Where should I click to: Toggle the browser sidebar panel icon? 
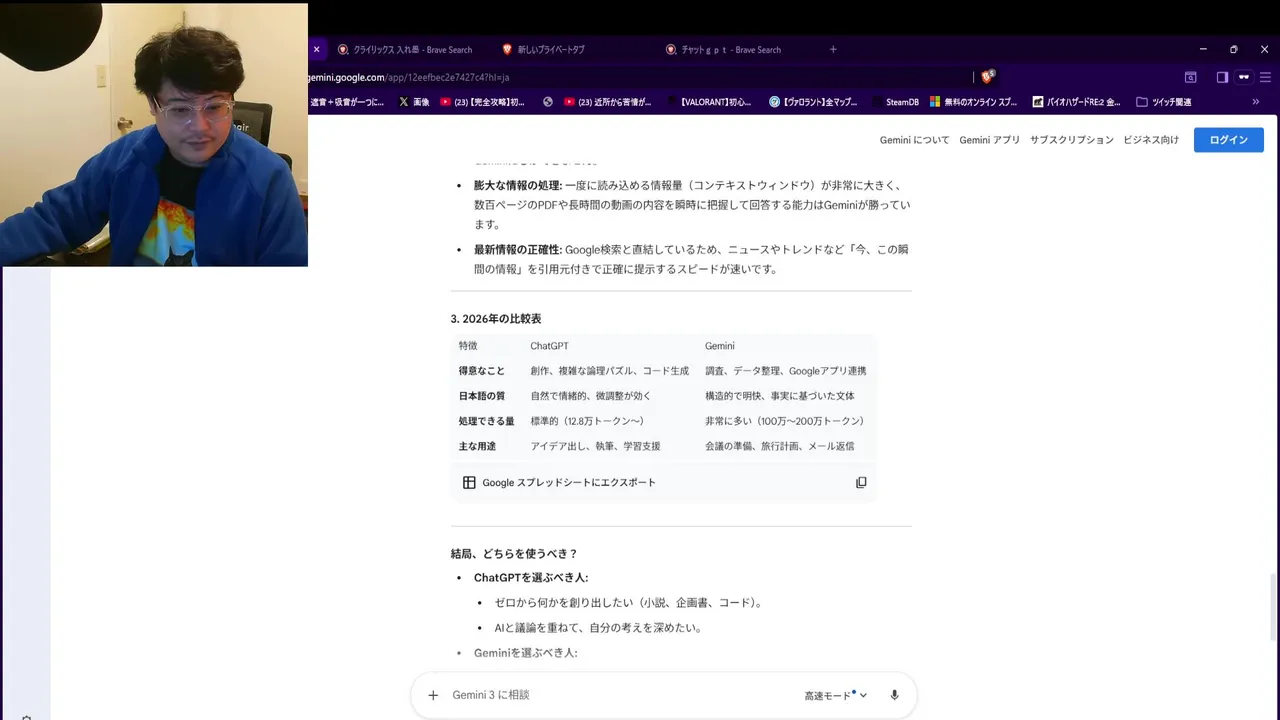(x=1222, y=77)
